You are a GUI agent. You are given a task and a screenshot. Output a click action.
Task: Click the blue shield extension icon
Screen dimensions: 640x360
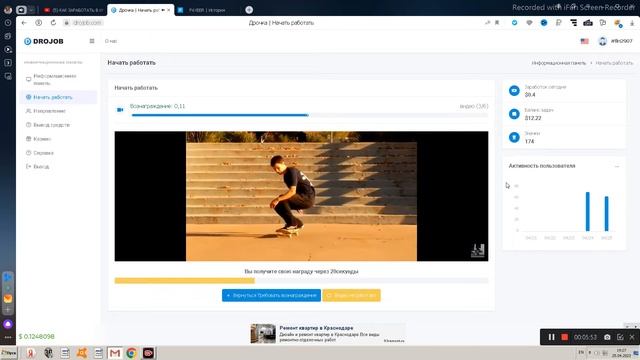pos(514,23)
